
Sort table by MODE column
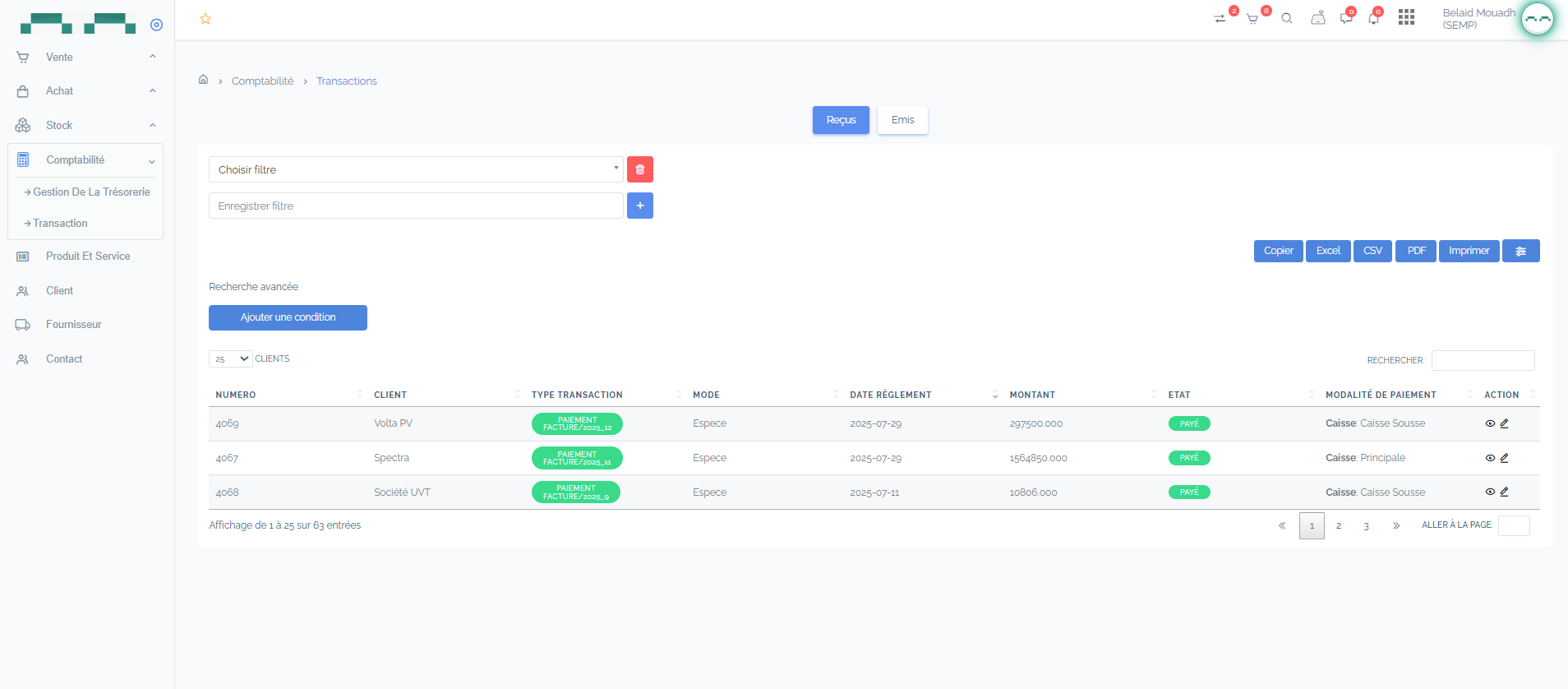(x=764, y=395)
